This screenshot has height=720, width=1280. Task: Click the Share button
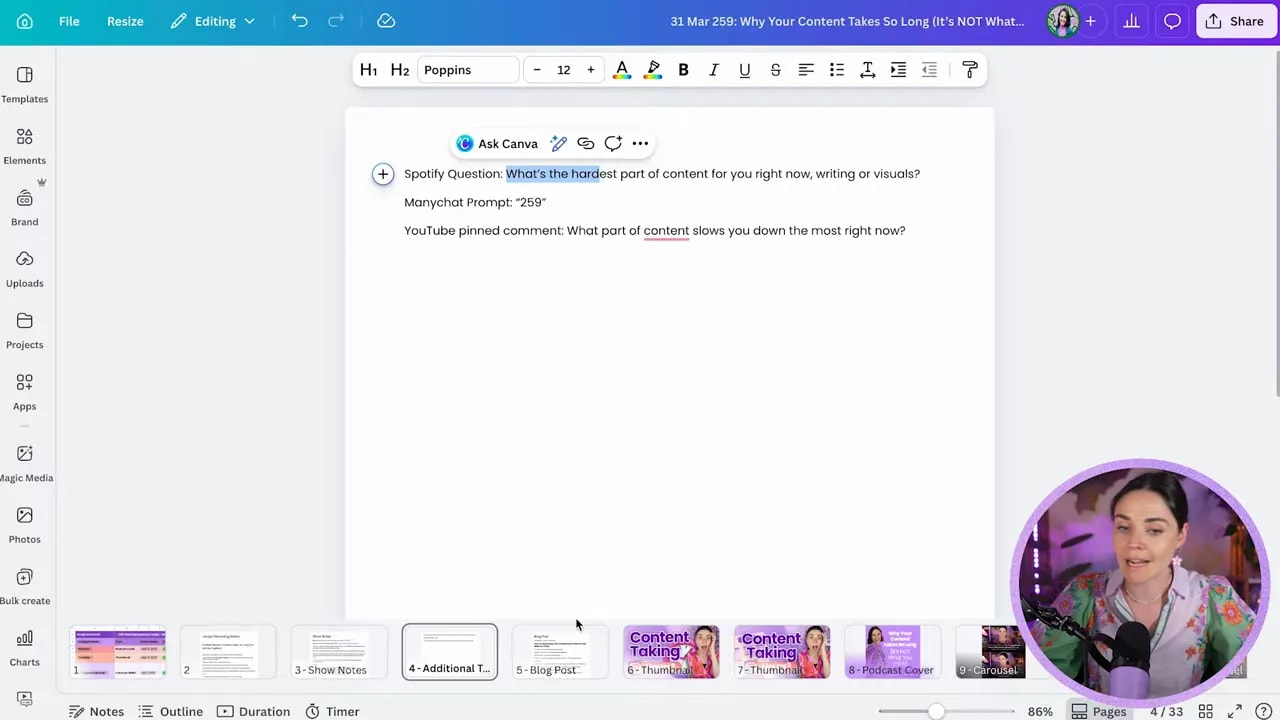click(x=1236, y=21)
